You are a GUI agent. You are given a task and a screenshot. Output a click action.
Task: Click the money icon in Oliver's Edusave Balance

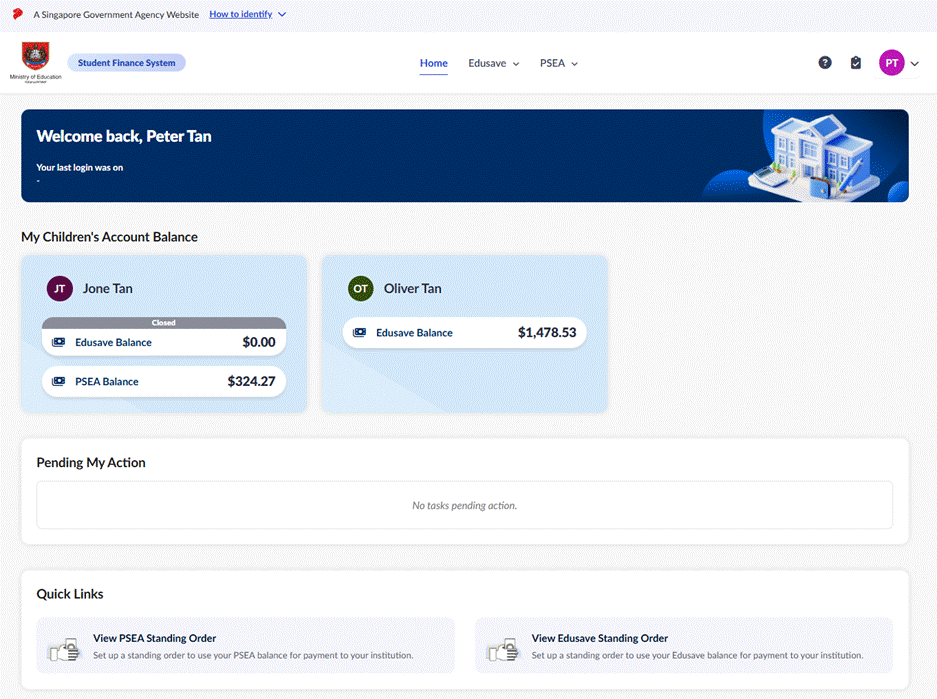[x=359, y=332]
